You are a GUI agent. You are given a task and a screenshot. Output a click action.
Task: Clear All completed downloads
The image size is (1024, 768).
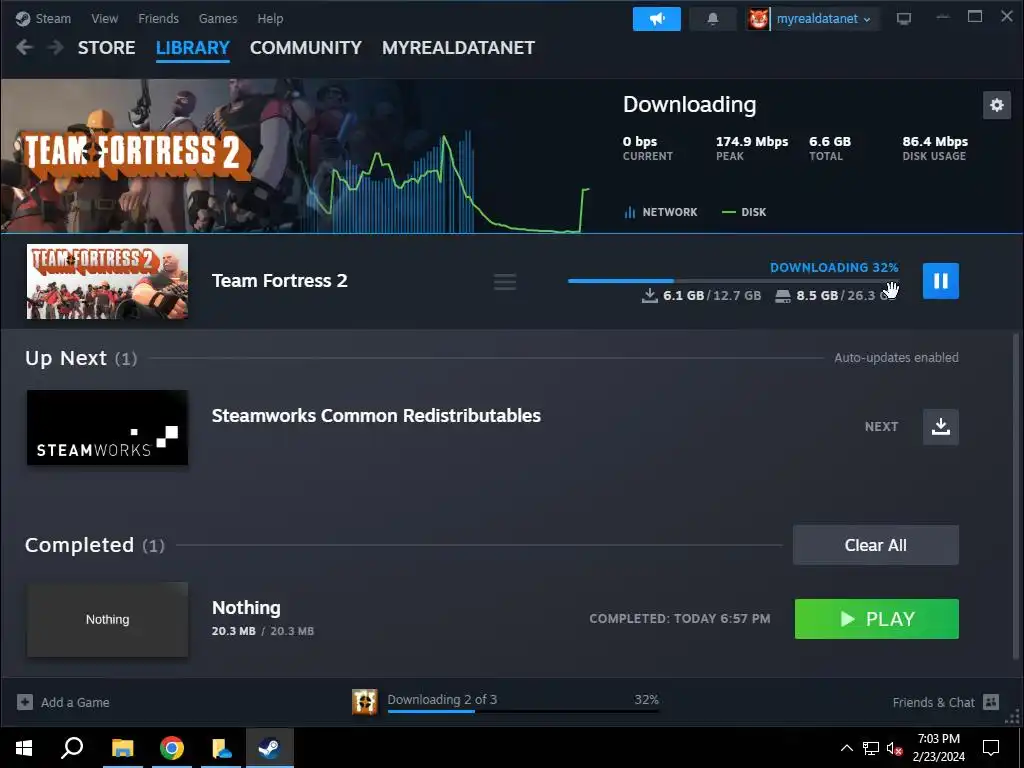(876, 545)
